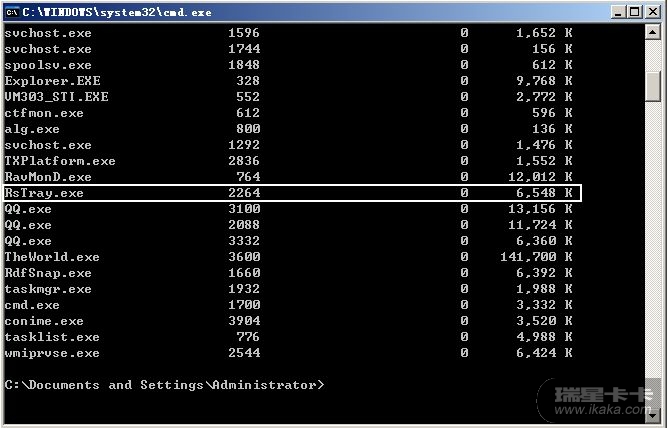The image size is (668, 428).
Task: Click memory value 12,012 K
Action: (540, 177)
